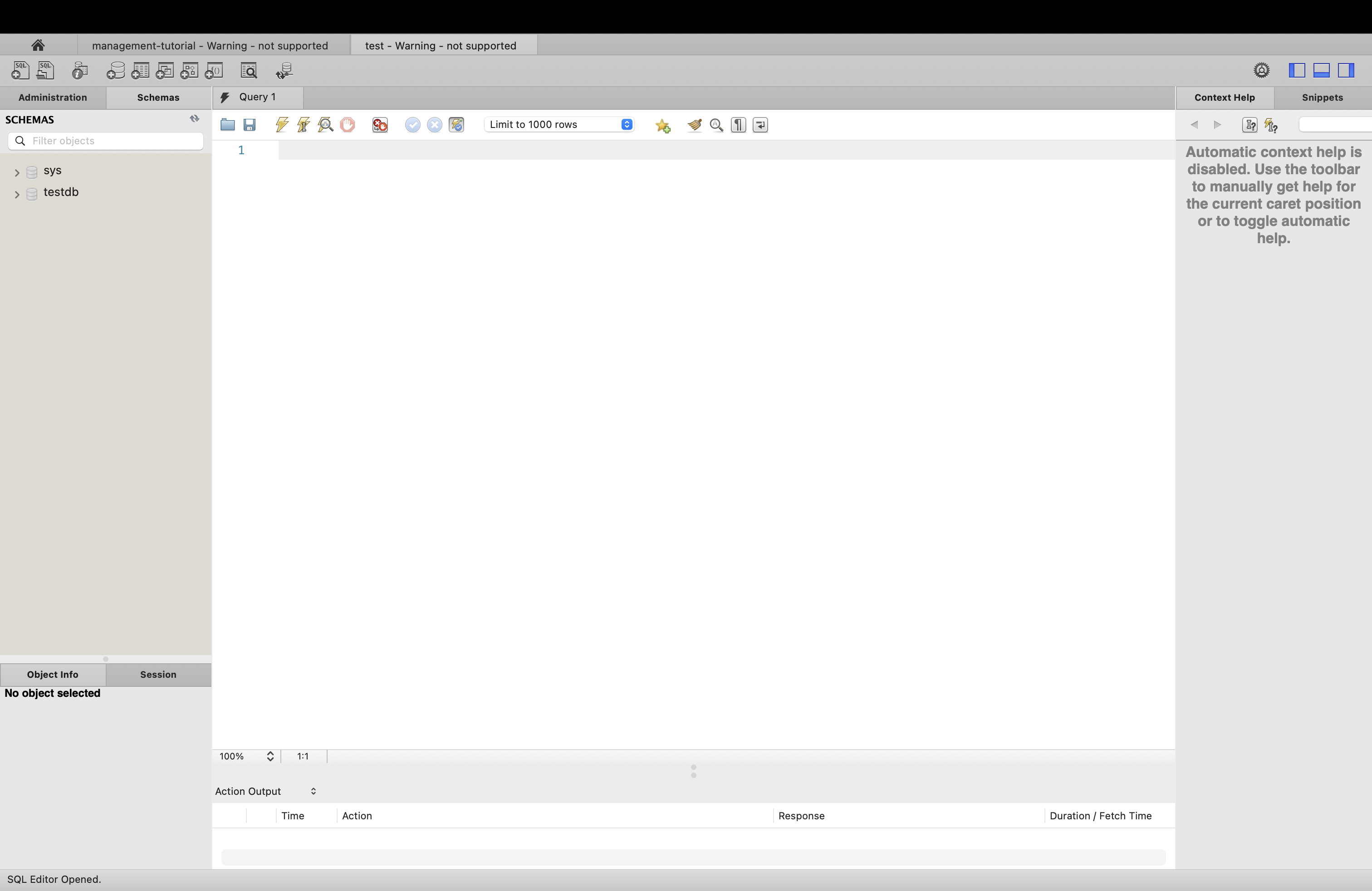The height and width of the screenshot is (891, 1372).
Task: Switch to the Administration tab
Action: pyautogui.click(x=53, y=98)
